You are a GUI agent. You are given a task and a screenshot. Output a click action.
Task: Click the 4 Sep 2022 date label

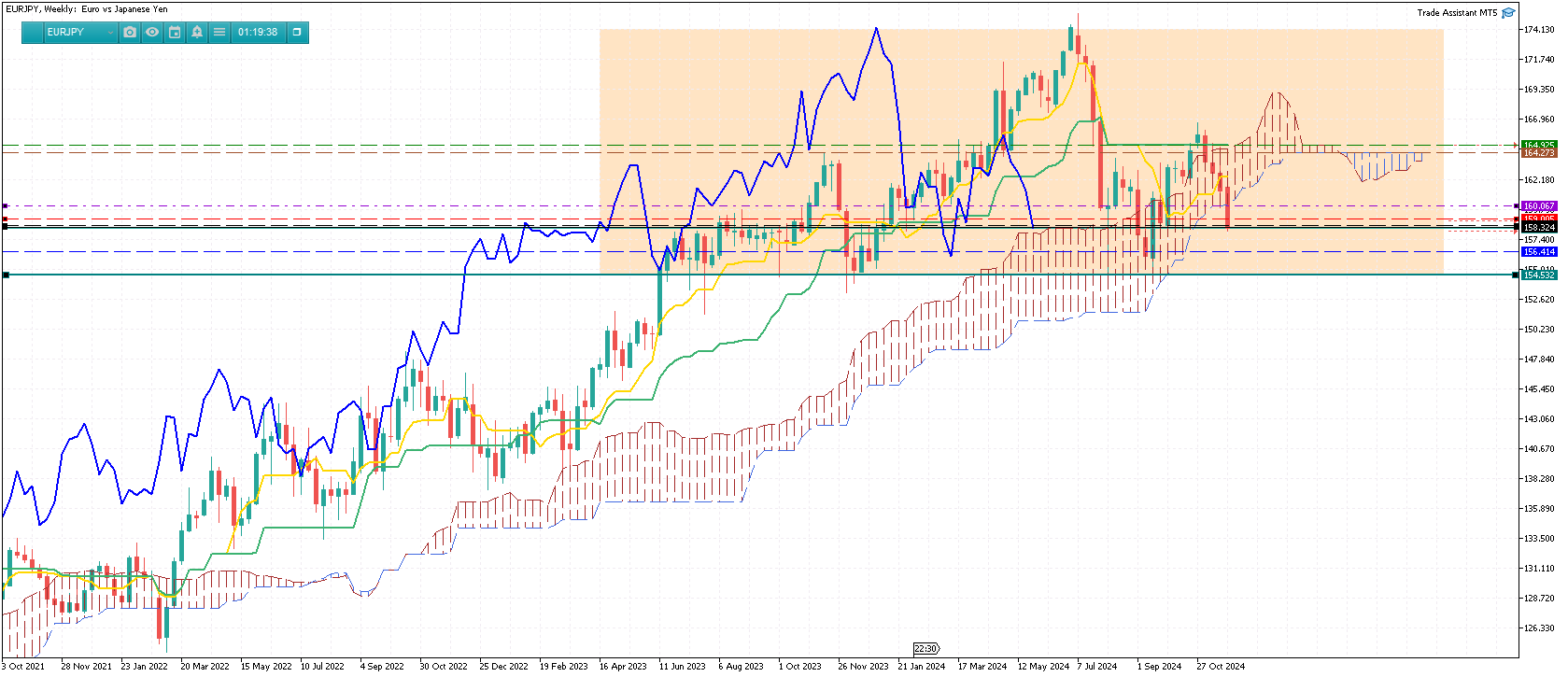click(382, 667)
